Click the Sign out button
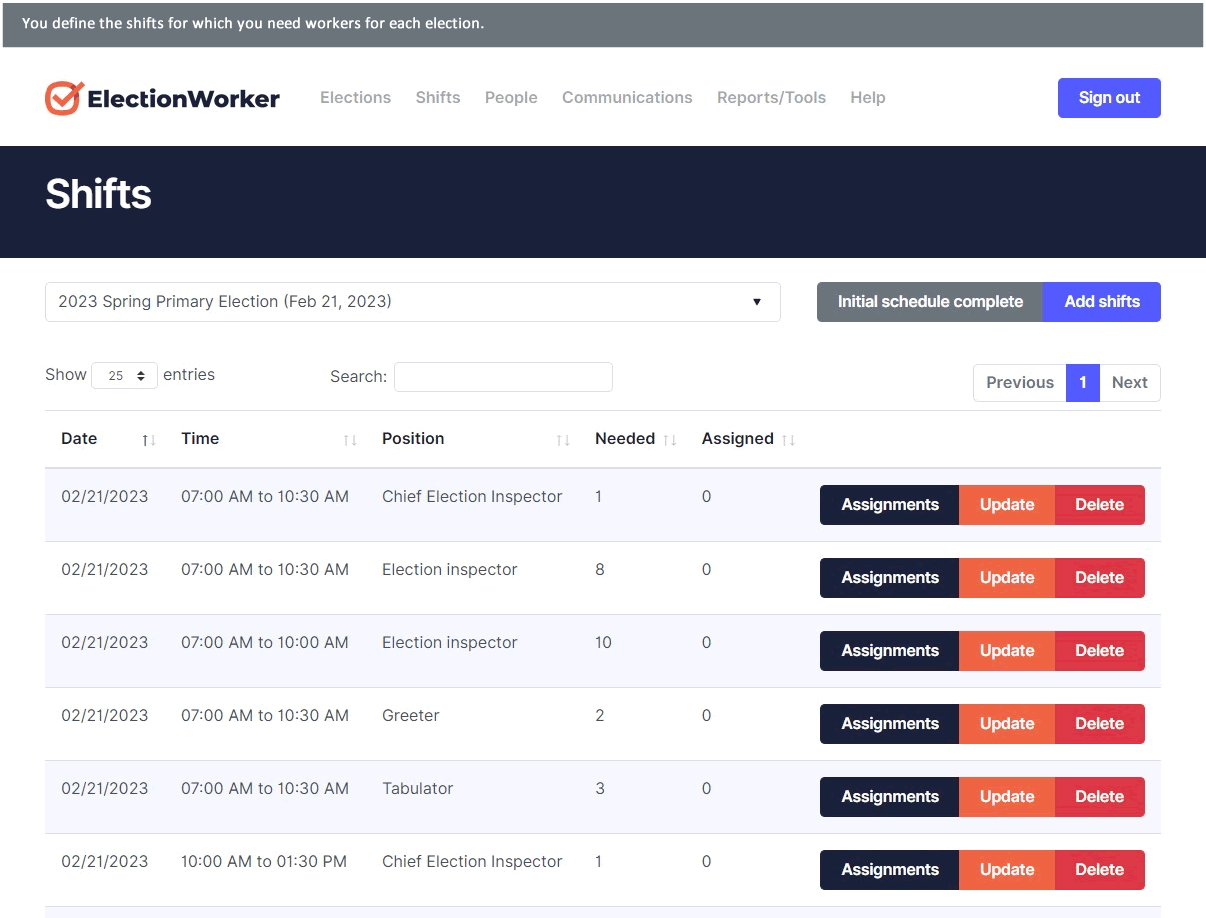This screenshot has width=1206, height=918. click(1109, 98)
